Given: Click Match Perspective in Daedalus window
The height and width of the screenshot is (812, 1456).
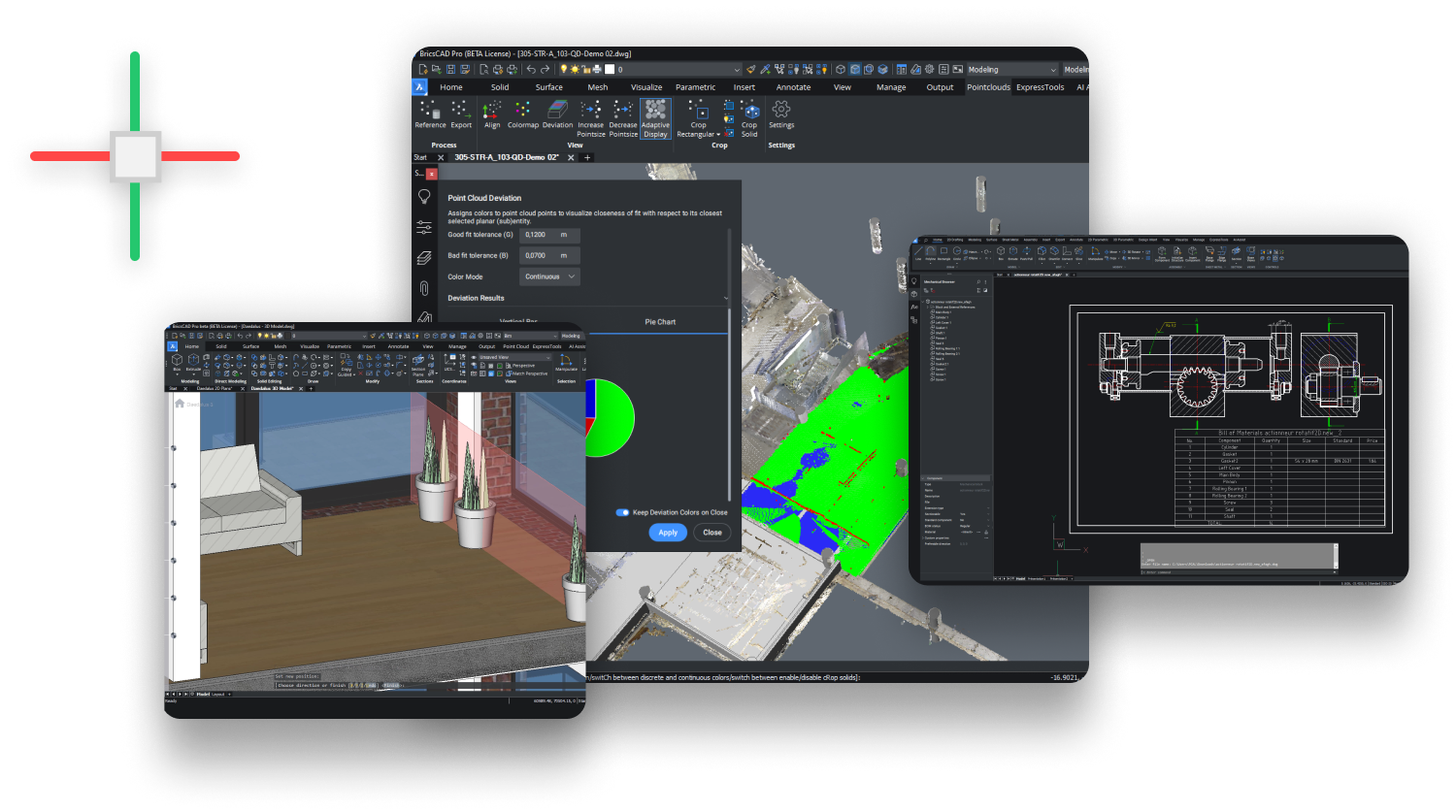Looking at the screenshot, I should click(526, 374).
